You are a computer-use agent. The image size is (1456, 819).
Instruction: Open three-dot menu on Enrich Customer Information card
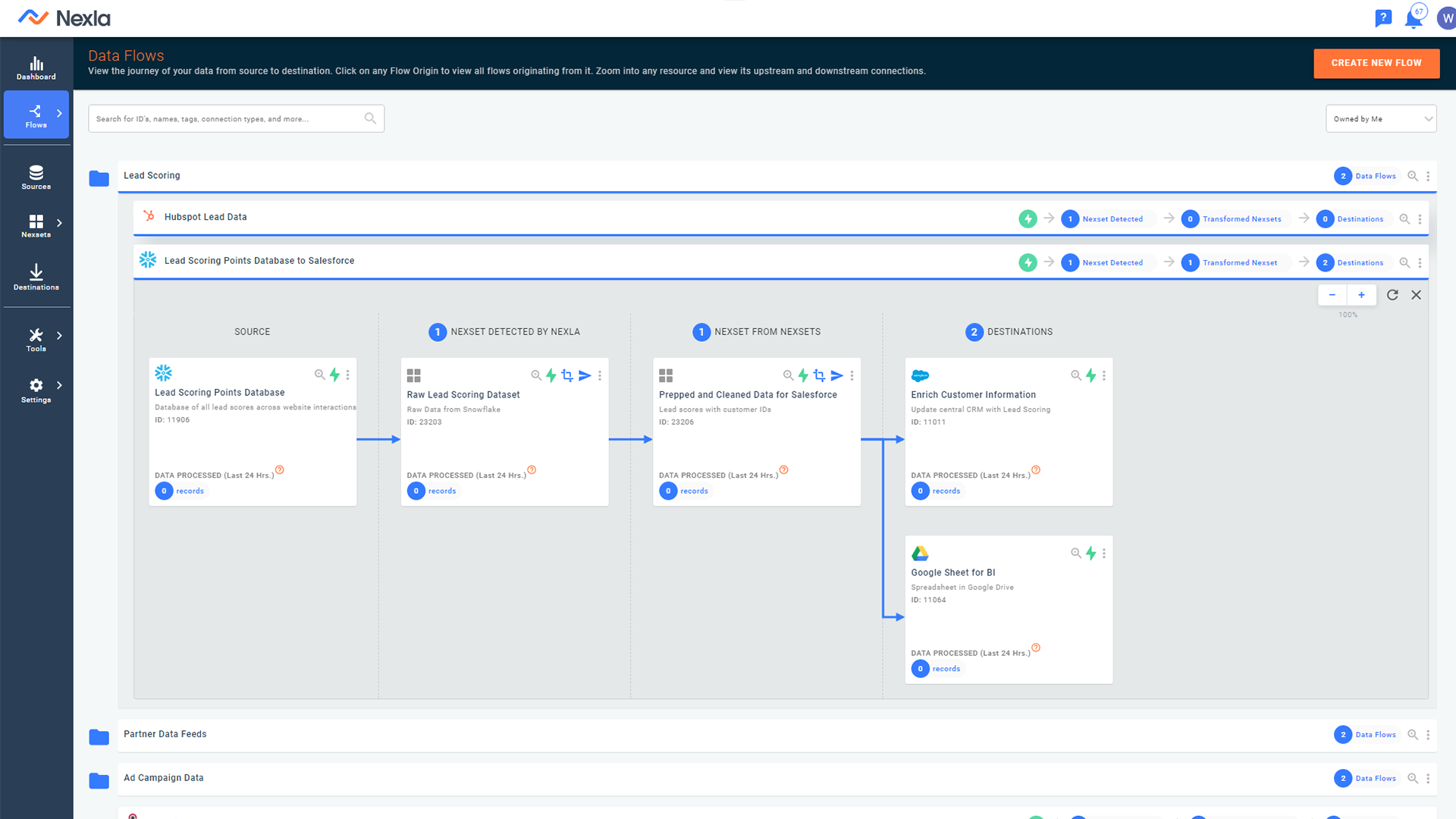coord(1104,375)
